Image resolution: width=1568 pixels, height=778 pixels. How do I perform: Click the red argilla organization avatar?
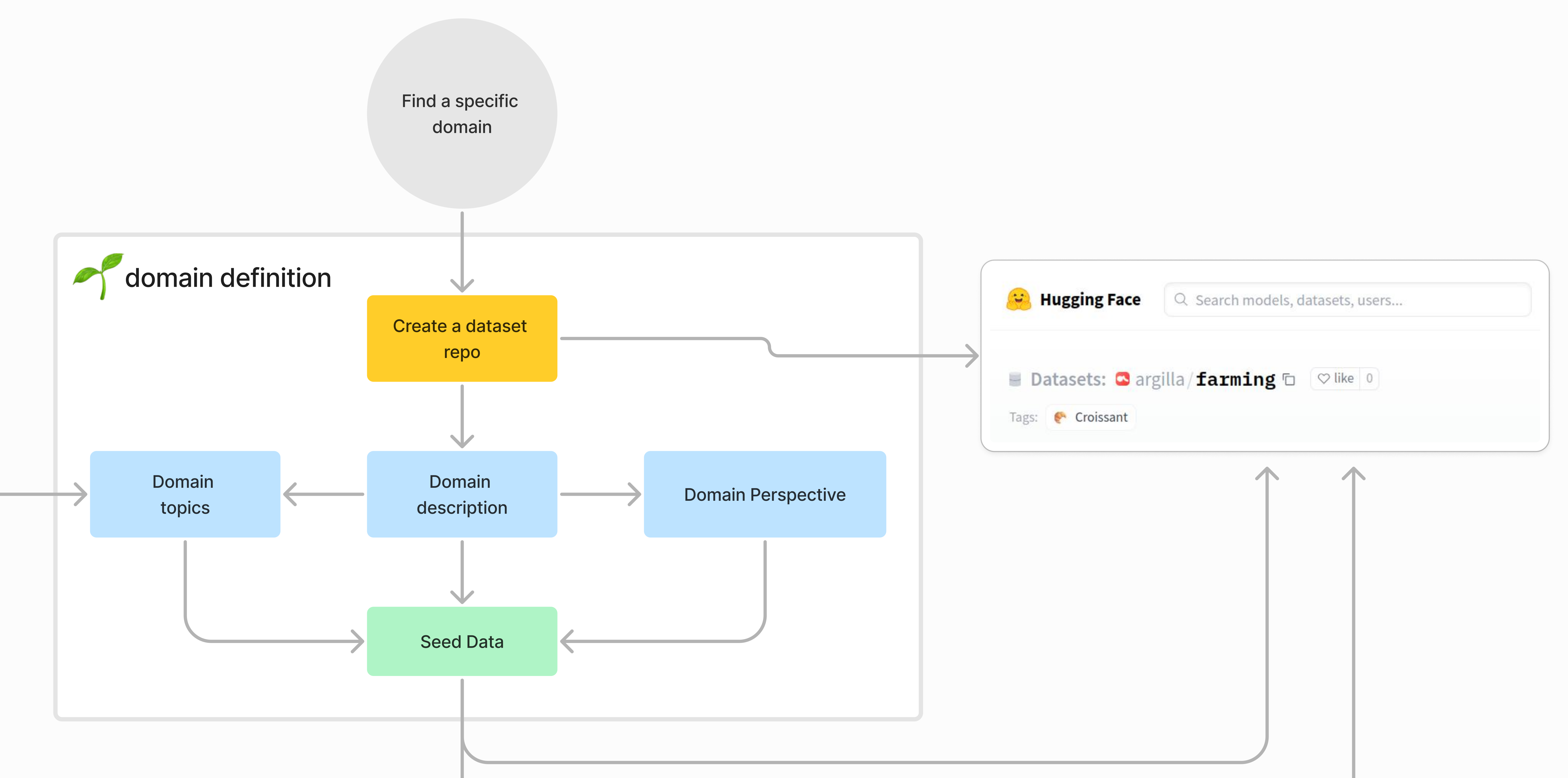click(x=1122, y=379)
